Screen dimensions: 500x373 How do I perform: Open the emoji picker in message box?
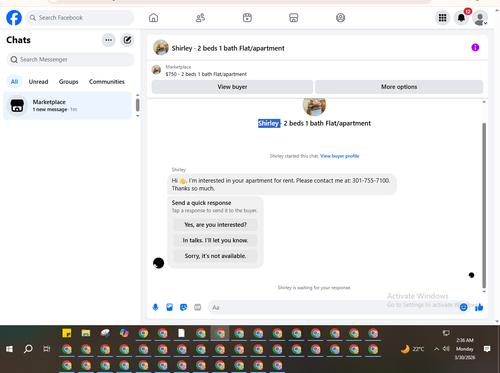pyautogui.click(x=463, y=307)
